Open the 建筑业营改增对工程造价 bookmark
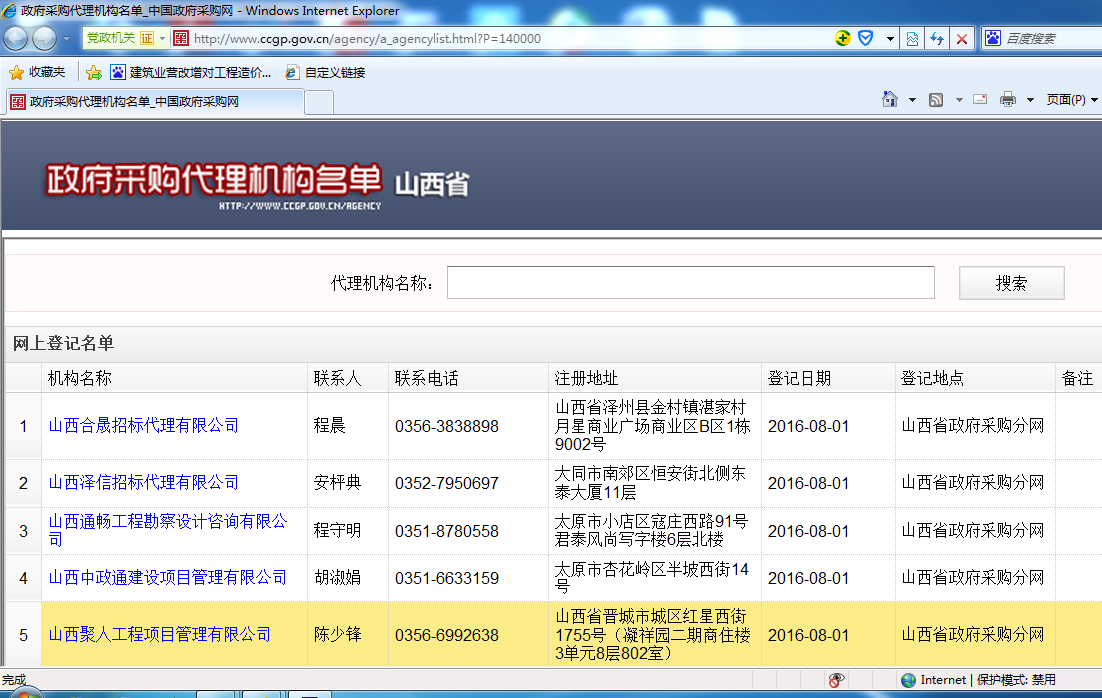Image resolution: width=1102 pixels, height=698 pixels. (190, 72)
